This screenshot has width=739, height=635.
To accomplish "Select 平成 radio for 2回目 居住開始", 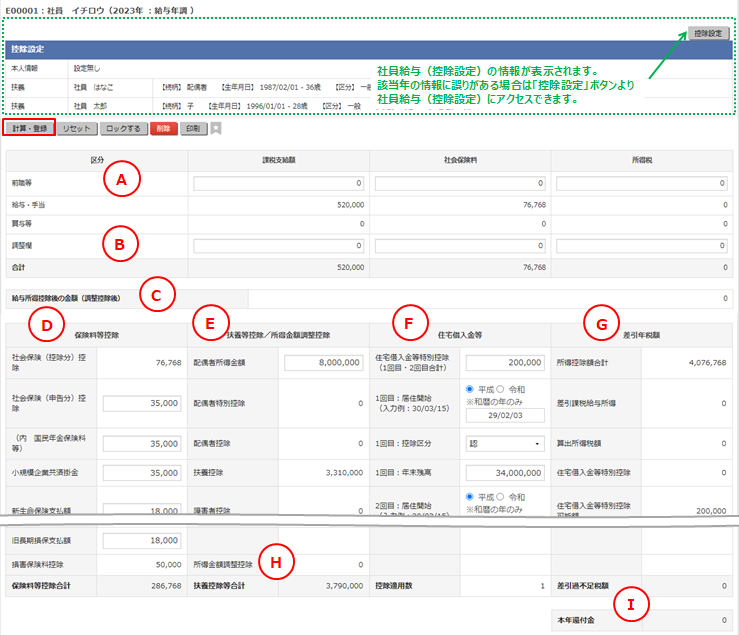I will click(x=471, y=496).
